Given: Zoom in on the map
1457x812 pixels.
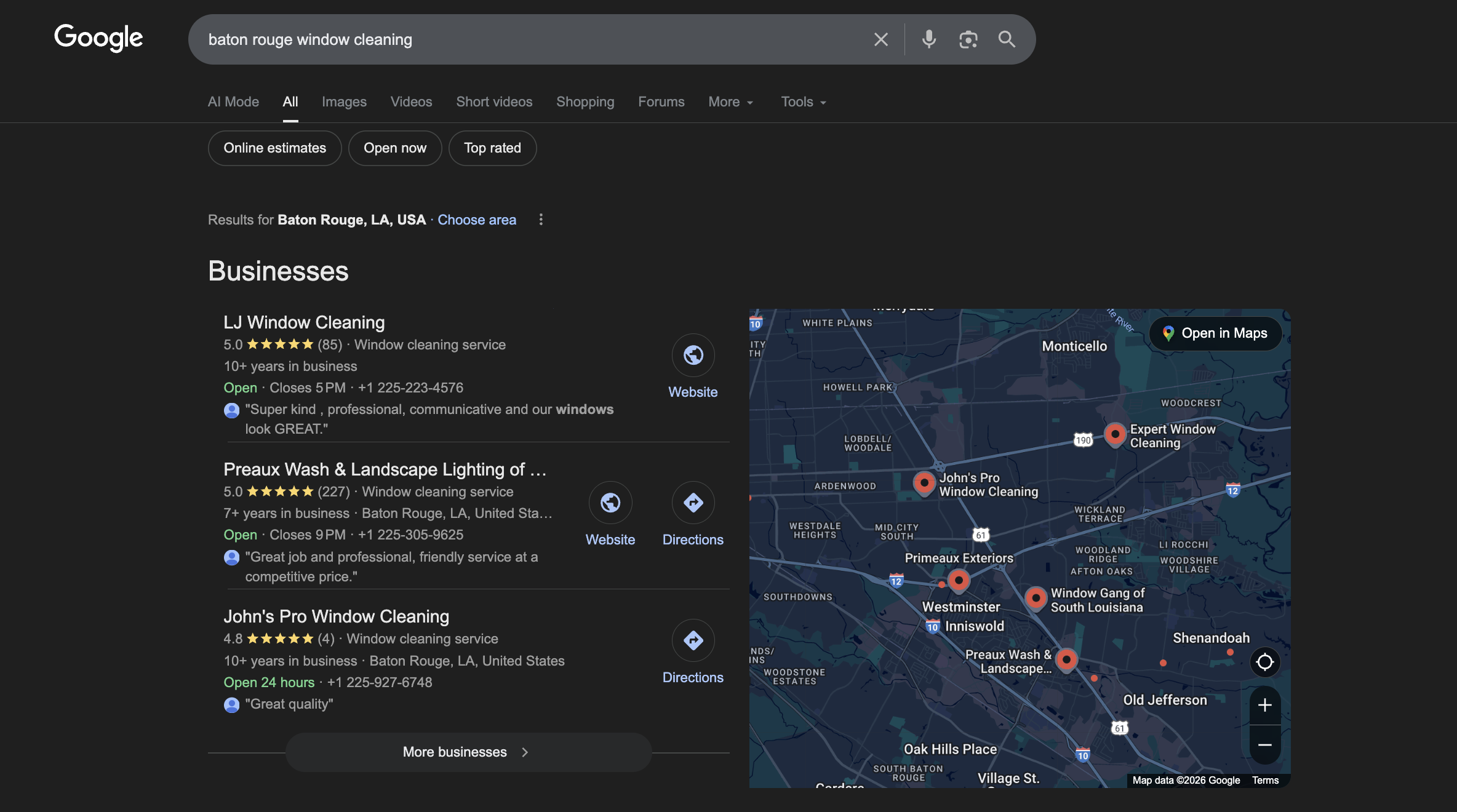Looking at the screenshot, I should [x=1264, y=705].
